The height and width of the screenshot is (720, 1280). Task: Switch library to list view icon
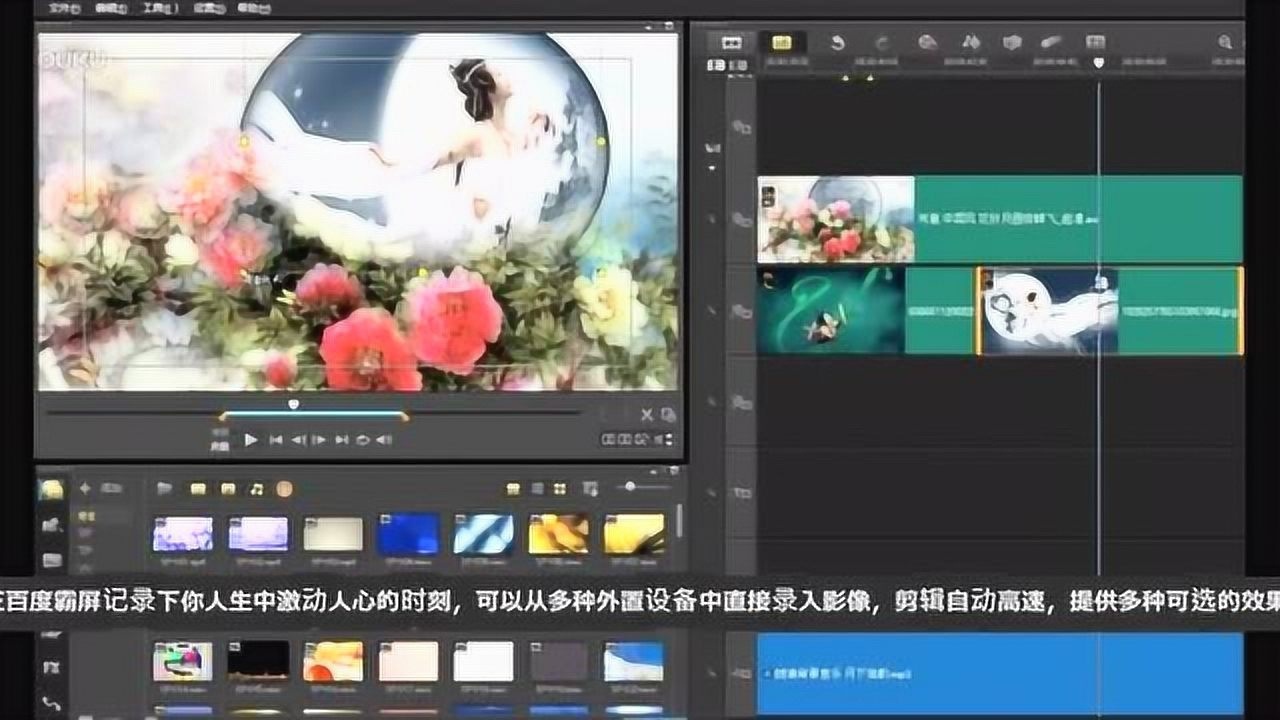coord(537,489)
